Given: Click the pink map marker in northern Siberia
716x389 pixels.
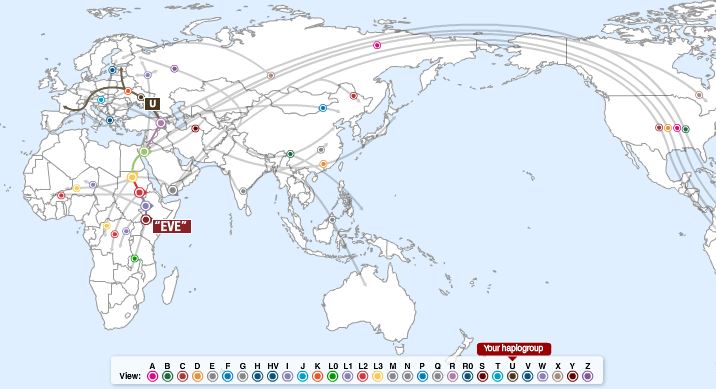Looking at the screenshot, I should 377,45.
